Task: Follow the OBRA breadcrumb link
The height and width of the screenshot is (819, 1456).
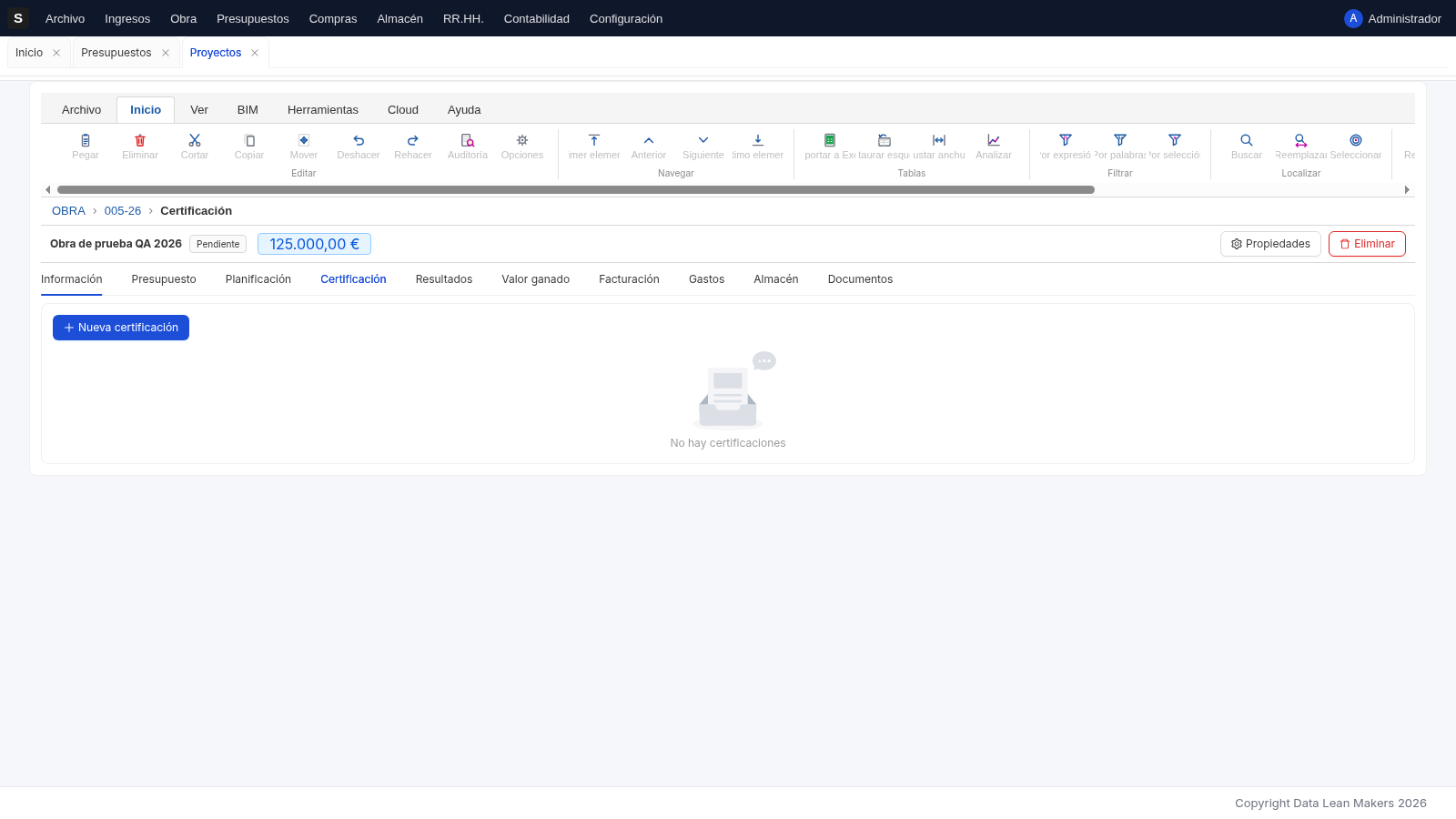Action: pos(68,211)
